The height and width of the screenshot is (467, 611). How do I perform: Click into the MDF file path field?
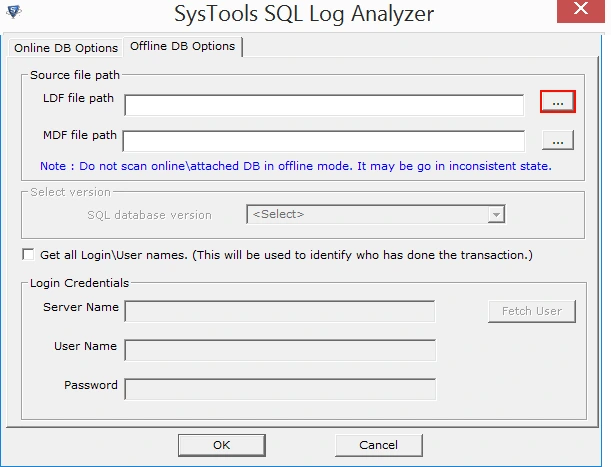(323, 141)
